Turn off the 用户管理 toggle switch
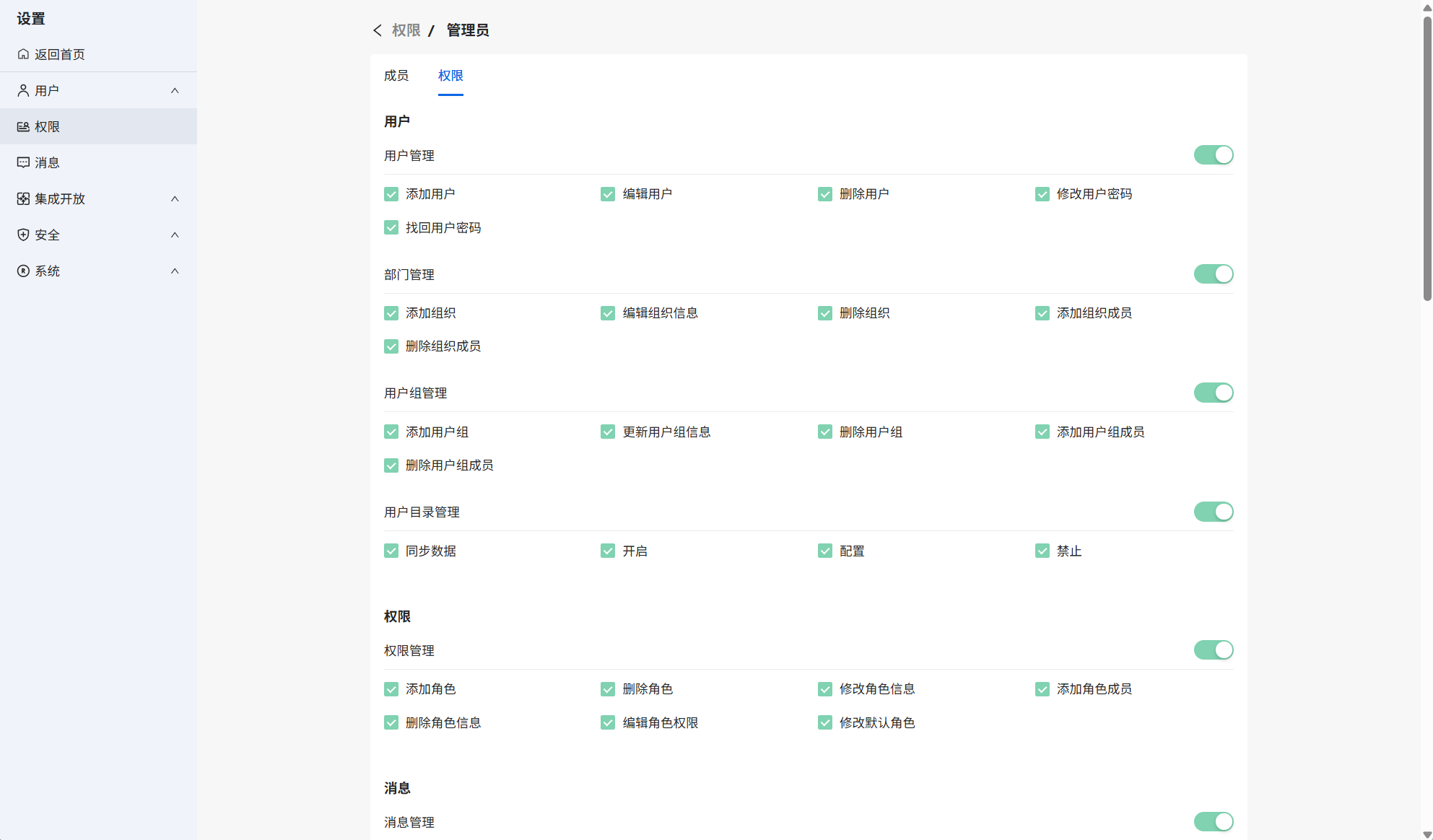 (1213, 155)
